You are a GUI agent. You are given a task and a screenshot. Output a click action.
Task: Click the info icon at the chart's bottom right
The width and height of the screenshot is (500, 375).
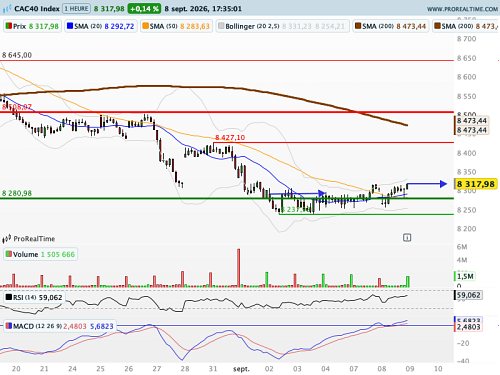click(x=407, y=238)
